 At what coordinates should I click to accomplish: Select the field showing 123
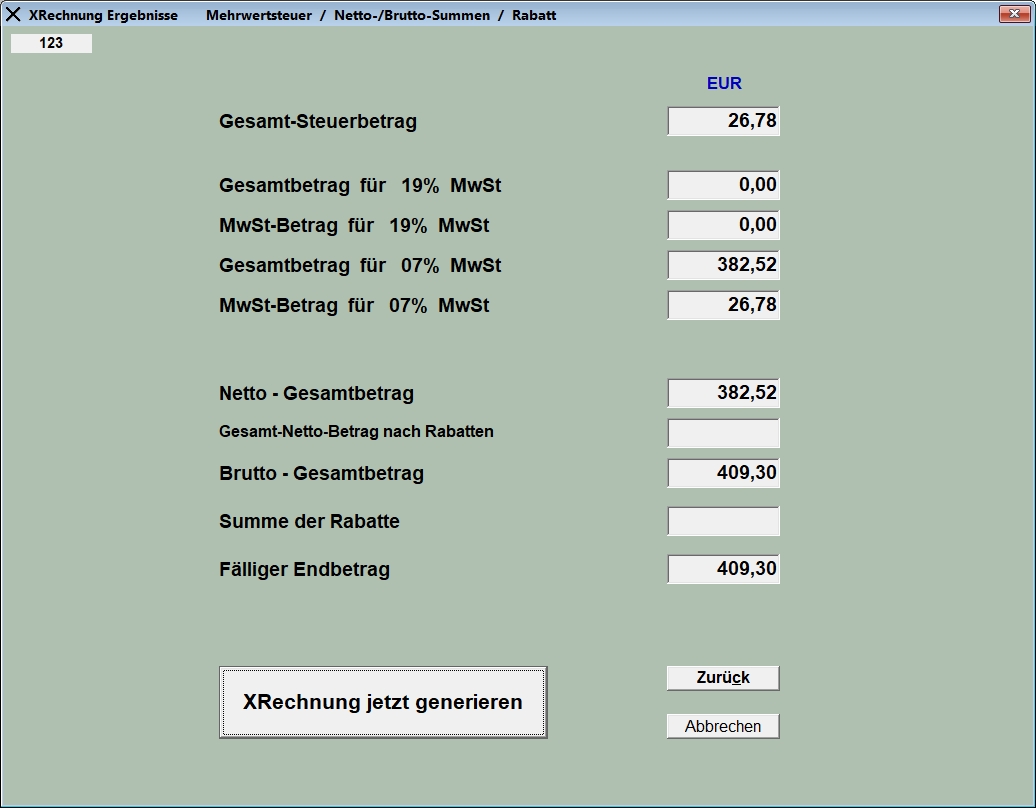pyautogui.click(x=51, y=43)
